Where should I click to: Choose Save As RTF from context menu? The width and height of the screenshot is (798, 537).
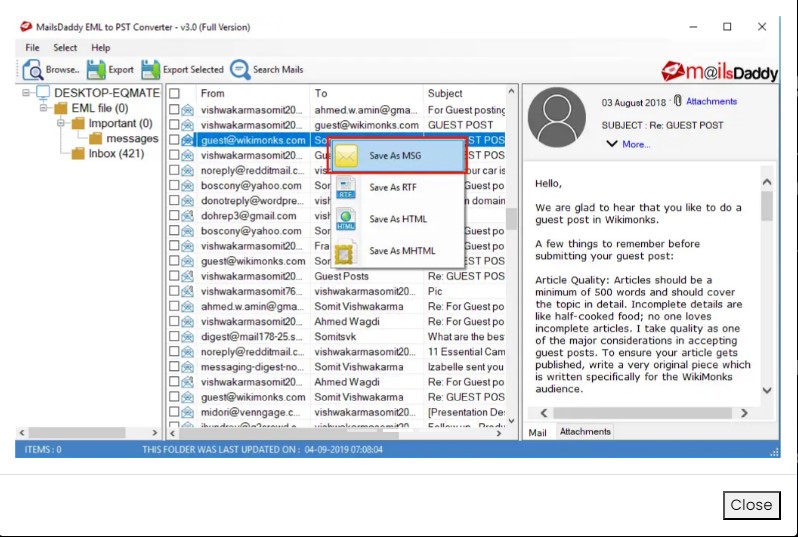point(398,187)
